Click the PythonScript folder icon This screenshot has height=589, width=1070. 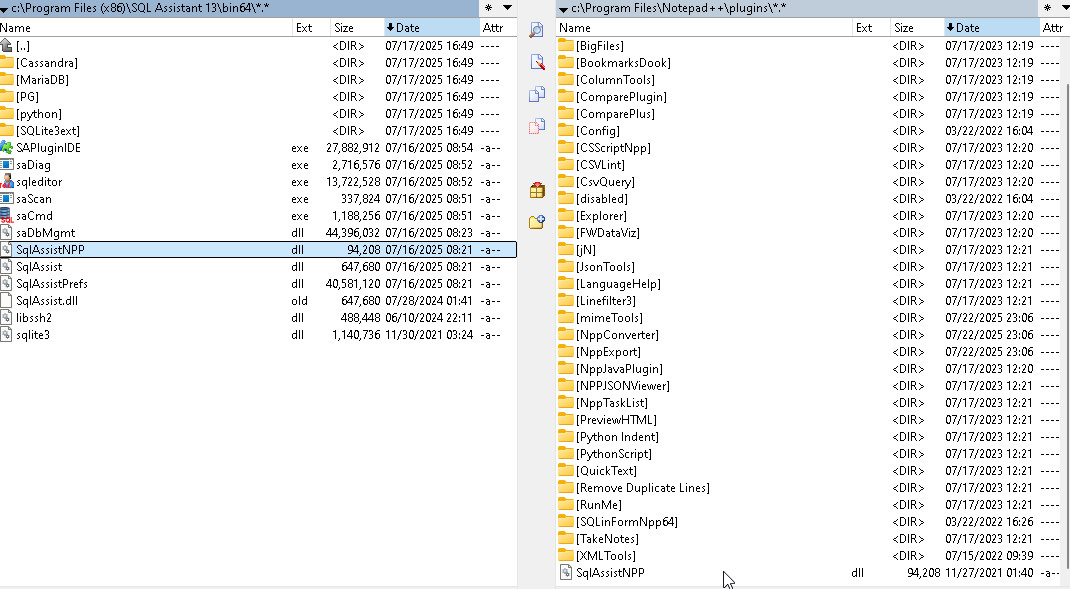566,454
